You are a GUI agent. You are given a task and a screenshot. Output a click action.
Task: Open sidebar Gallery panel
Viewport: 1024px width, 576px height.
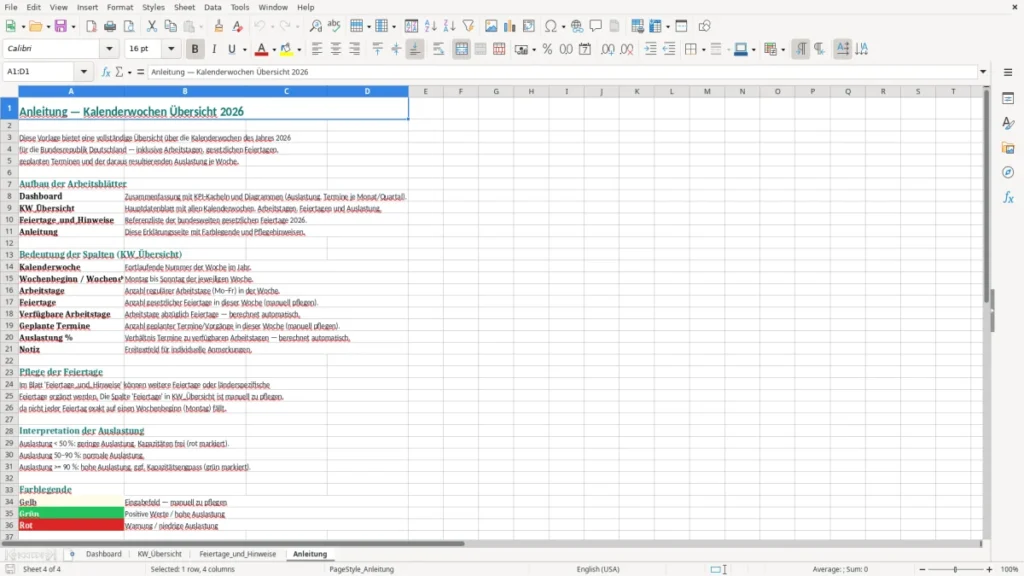tap(1008, 148)
